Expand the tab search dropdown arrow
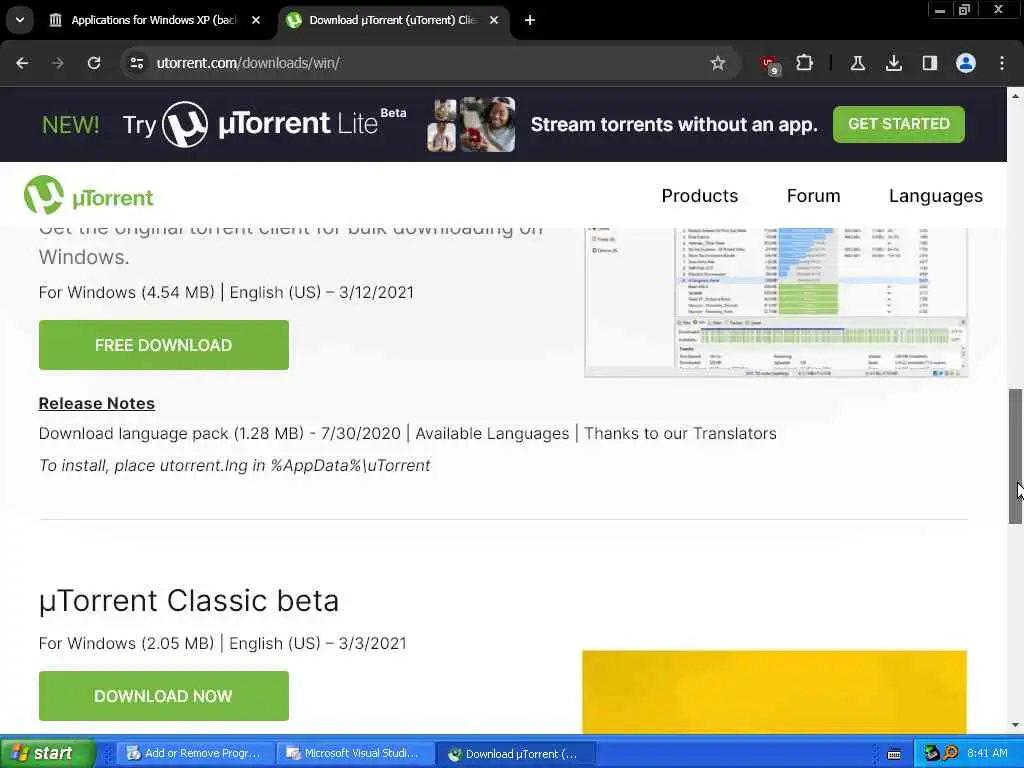The width and height of the screenshot is (1024, 768). coord(20,20)
